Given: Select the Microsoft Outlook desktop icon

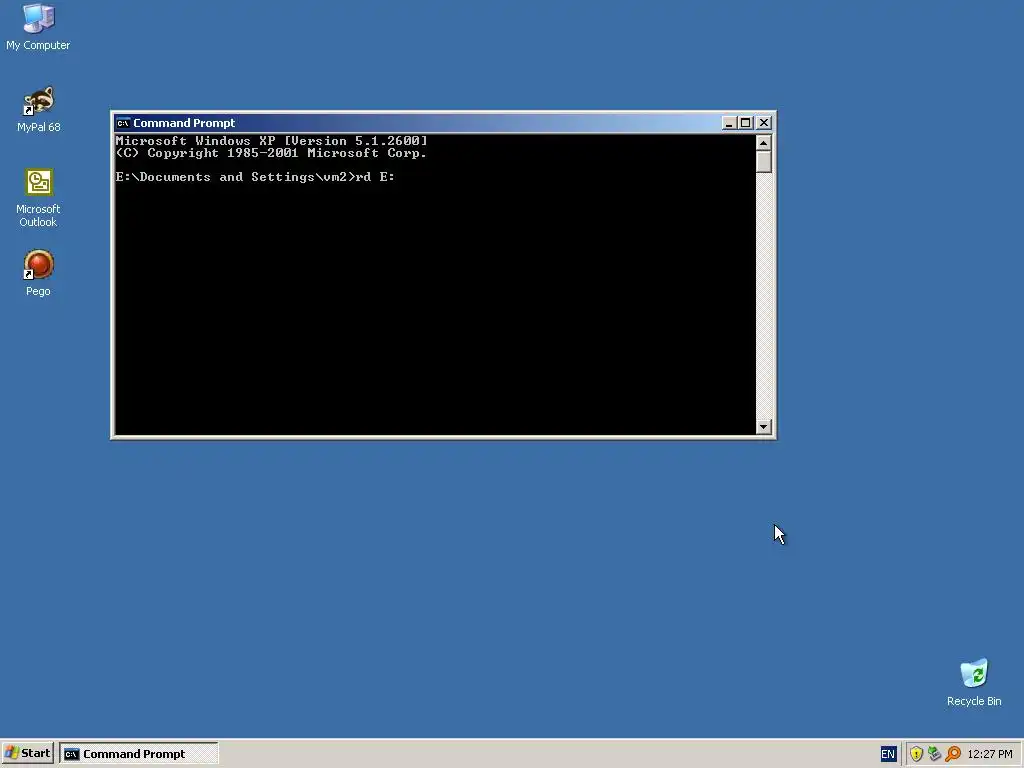Looking at the screenshot, I should point(38,198).
